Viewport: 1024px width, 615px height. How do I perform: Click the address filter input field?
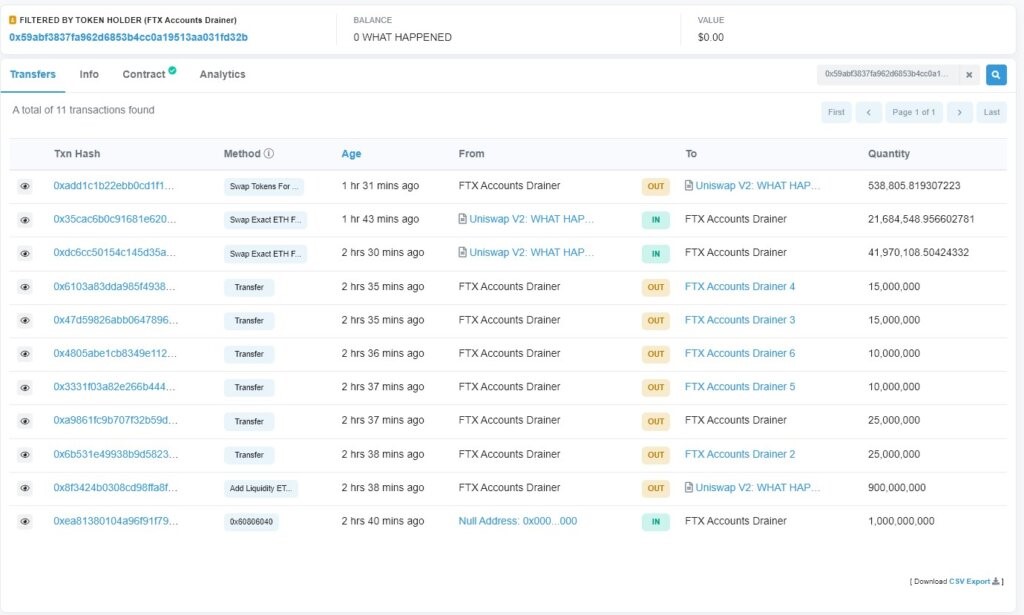click(x=888, y=74)
